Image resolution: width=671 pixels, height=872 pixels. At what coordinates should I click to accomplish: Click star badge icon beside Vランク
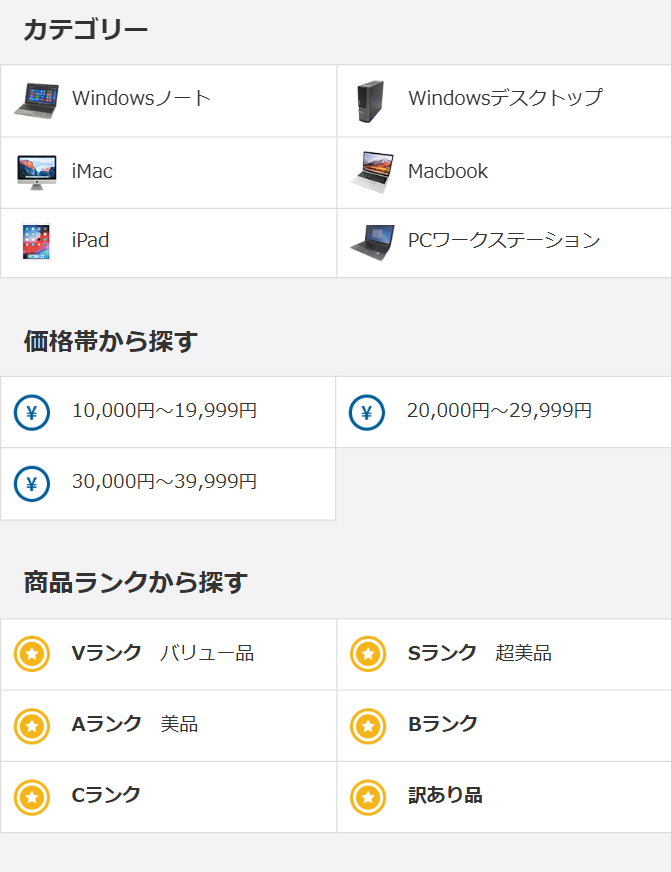coord(32,654)
